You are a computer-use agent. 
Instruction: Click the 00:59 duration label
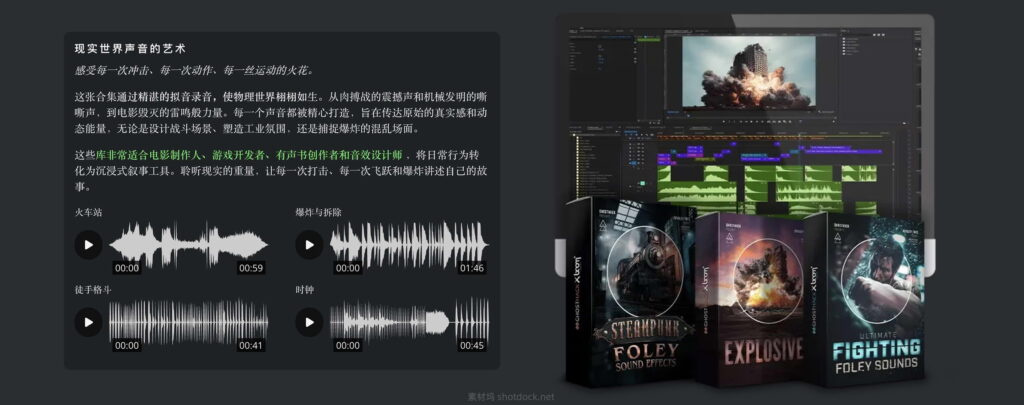(250, 268)
